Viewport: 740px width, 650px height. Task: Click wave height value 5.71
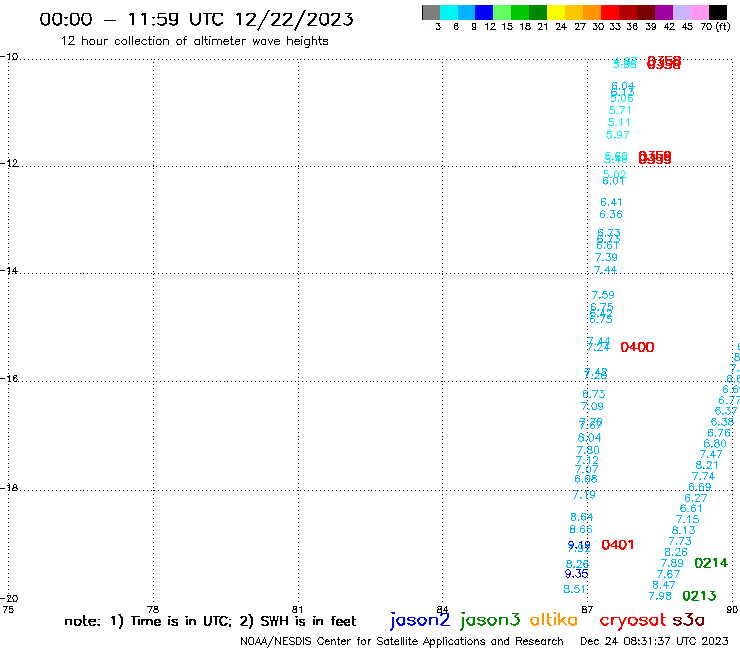coord(620,110)
